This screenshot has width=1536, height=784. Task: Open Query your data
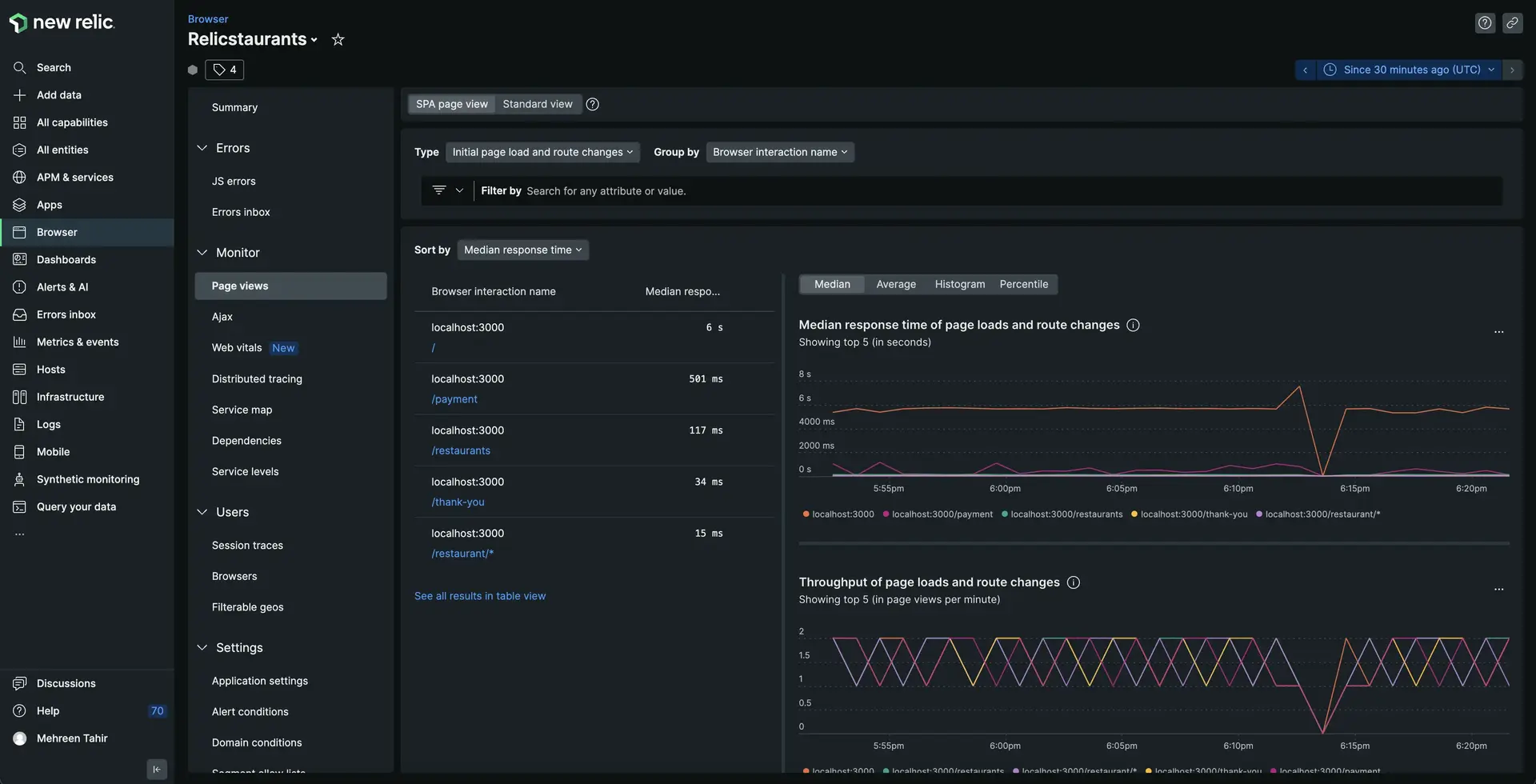click(x=76, y=507)
